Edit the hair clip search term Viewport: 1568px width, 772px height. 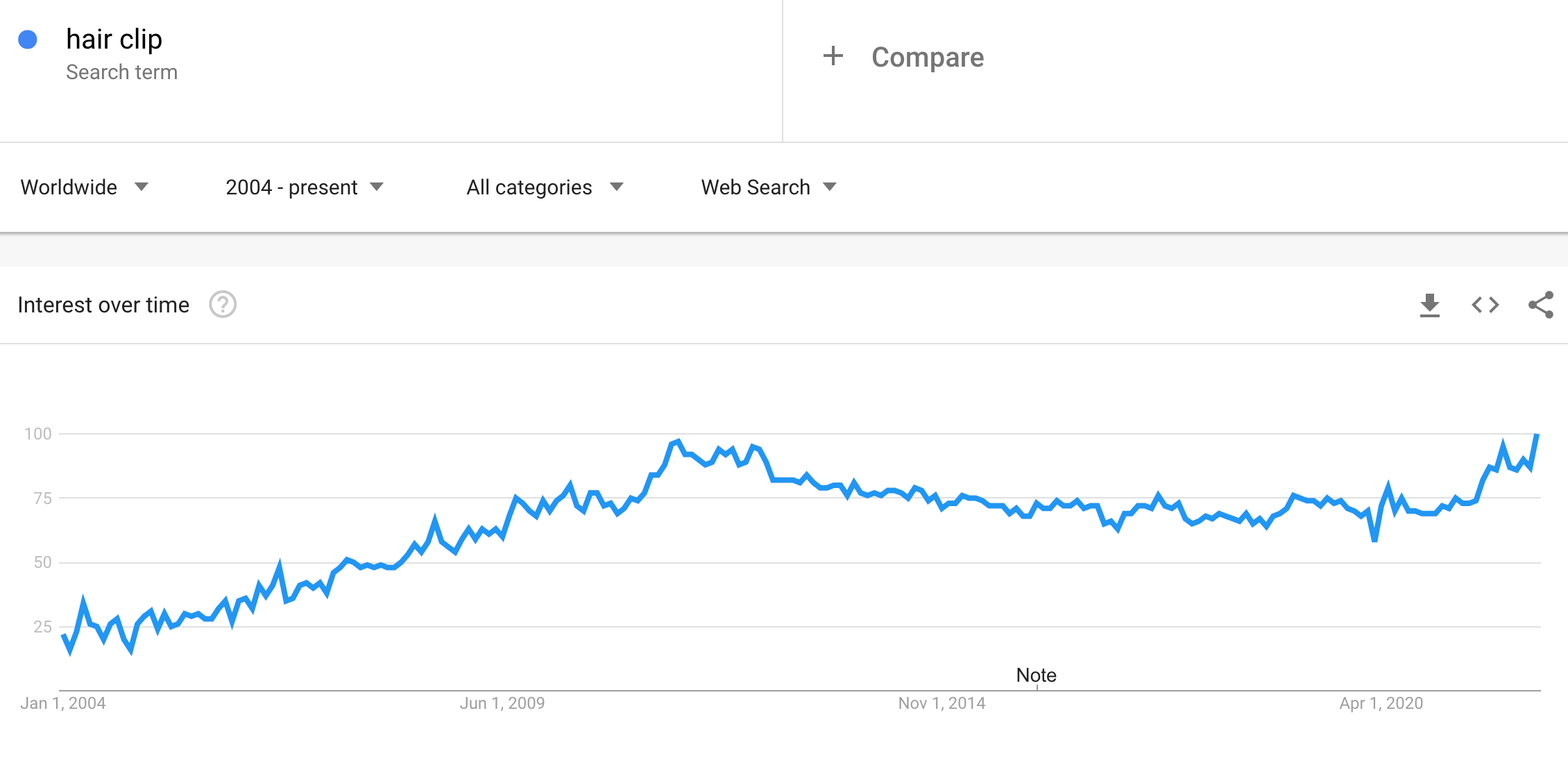(114, 40)
